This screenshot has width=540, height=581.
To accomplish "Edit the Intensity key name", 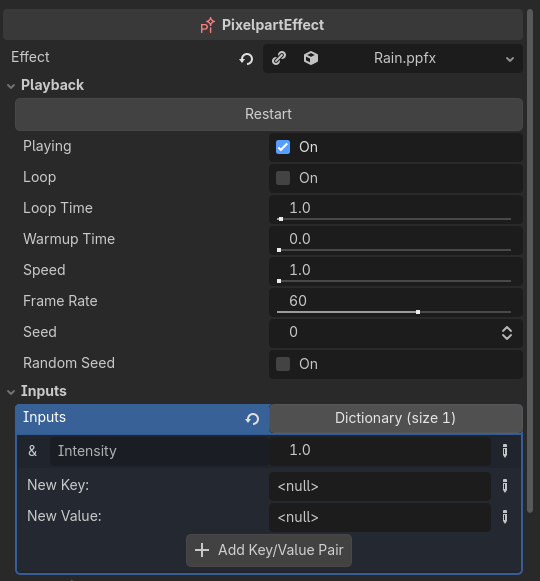I will click(159, 451).
